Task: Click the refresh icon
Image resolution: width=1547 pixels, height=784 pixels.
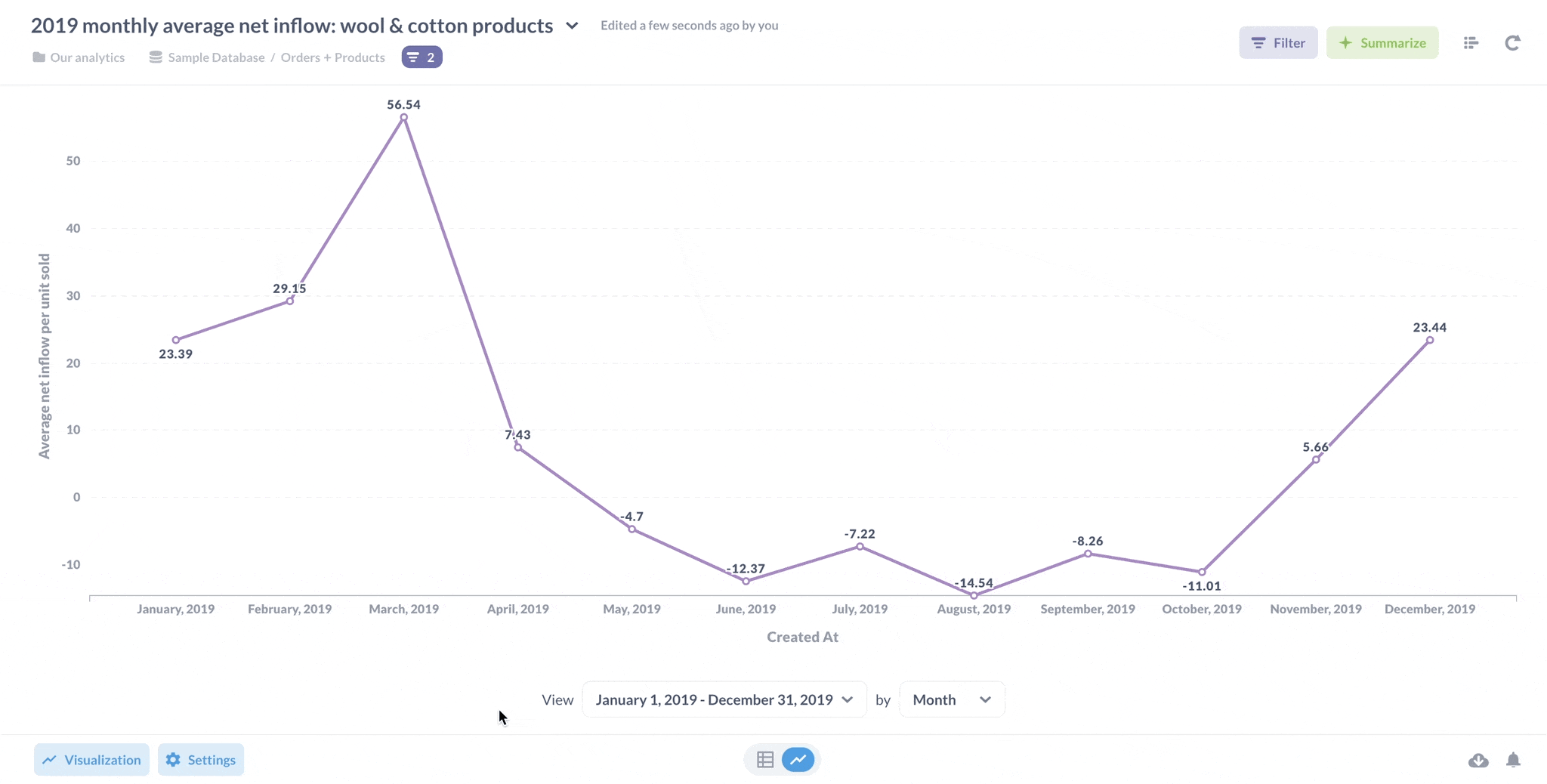Action: click(x=1511, y=43)
